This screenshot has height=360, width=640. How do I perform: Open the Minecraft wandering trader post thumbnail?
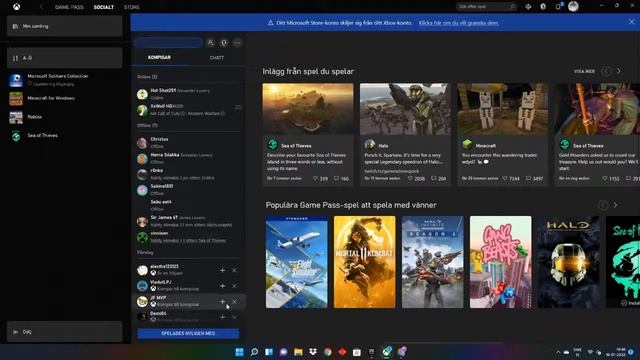(x=502, y=109)
